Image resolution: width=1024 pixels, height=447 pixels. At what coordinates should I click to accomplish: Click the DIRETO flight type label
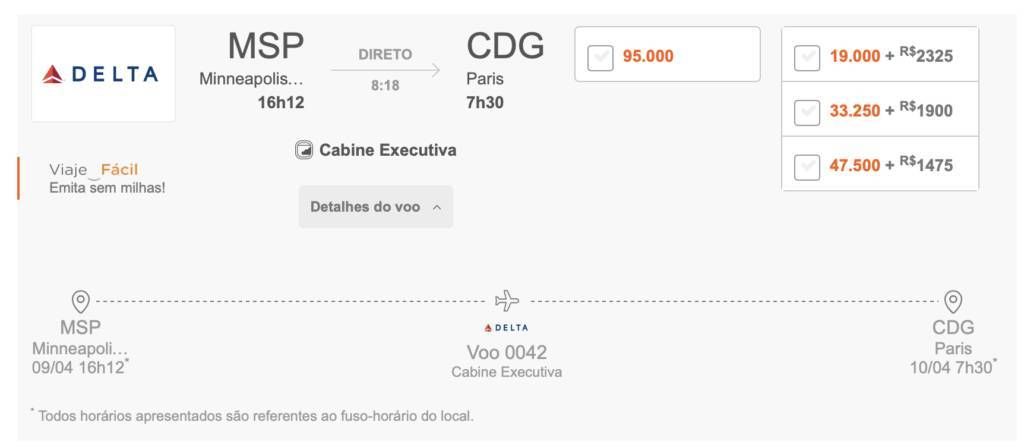(385, 55)
